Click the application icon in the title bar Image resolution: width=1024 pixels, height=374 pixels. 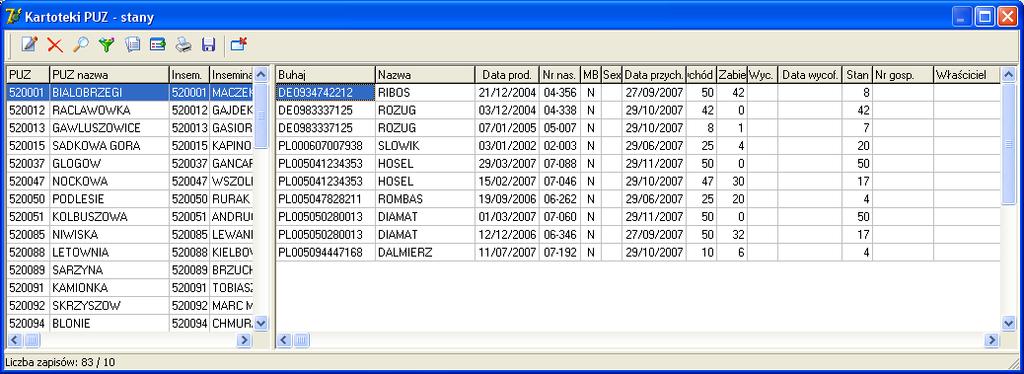pos(12,16)
